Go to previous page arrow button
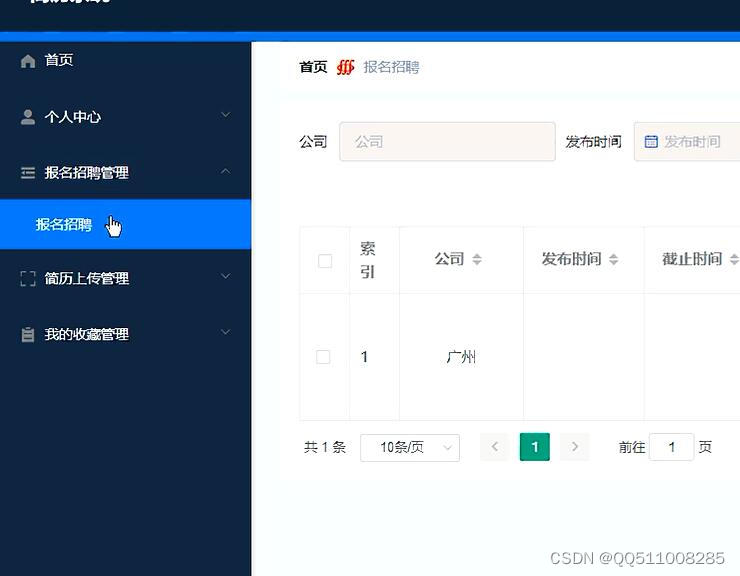 tap(495, 447)
